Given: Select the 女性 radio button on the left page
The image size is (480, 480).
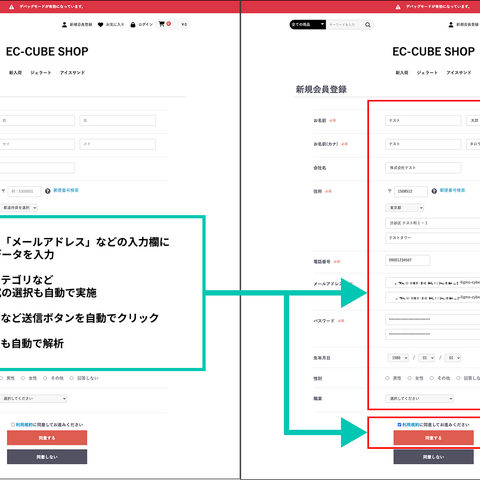Looking at the screenshot, I should pyautogui.click(x=23, y=378).
